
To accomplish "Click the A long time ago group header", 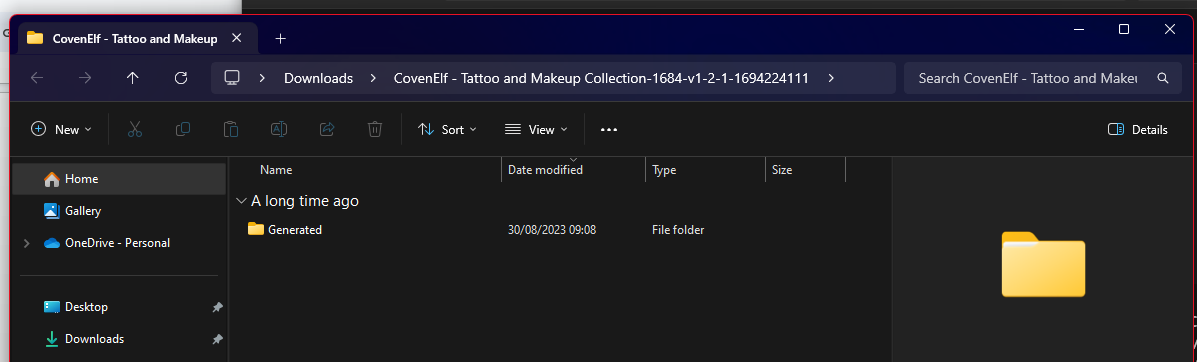I will click(x=305, y=201).
